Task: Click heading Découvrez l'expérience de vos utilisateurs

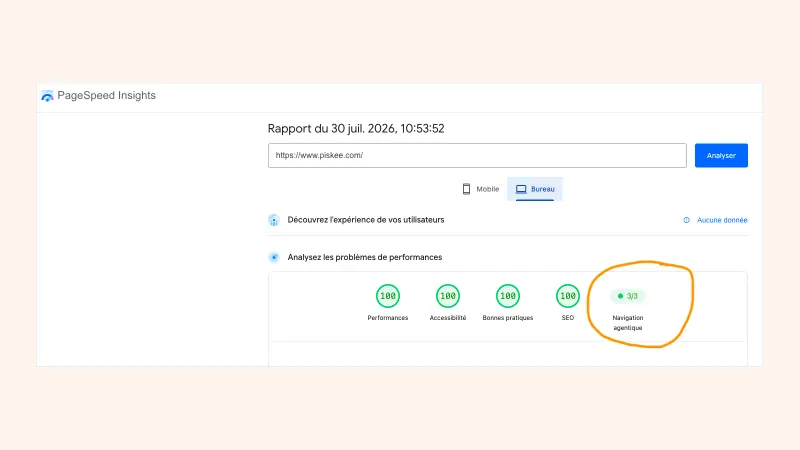Action: click(366, 220)
